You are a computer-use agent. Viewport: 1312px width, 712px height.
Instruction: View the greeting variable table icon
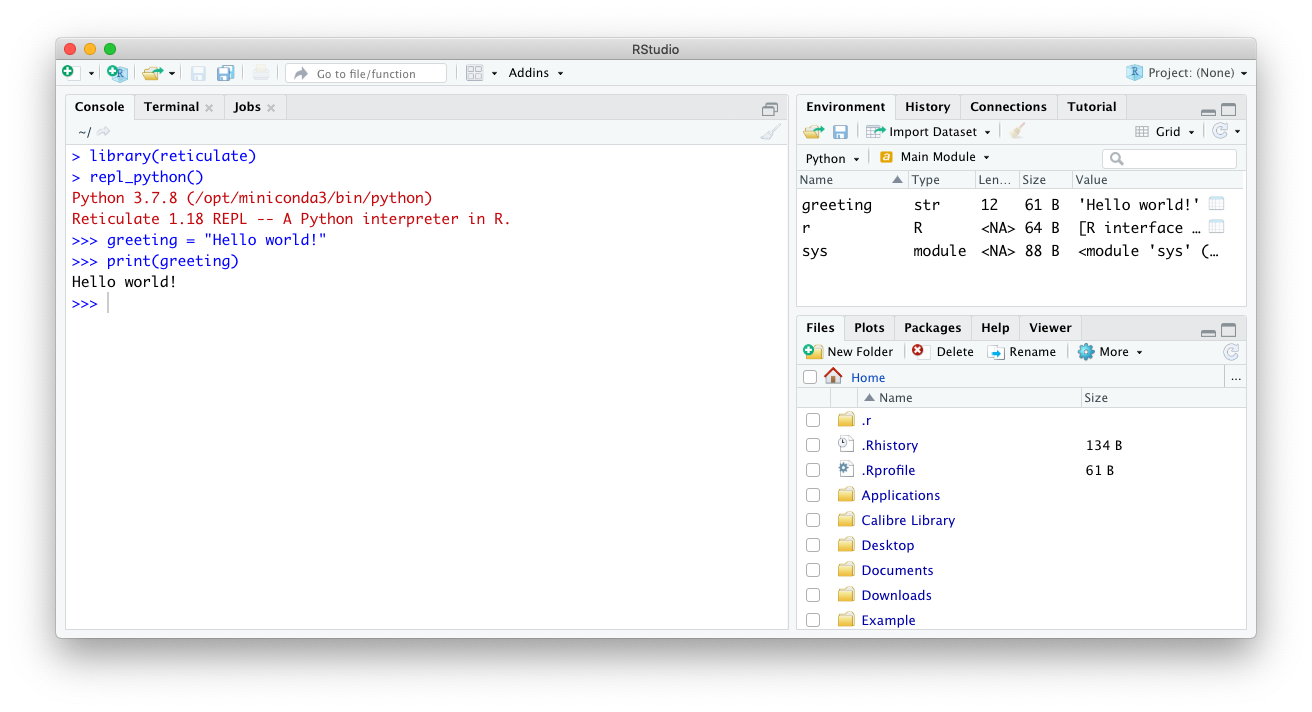click(1216, 204)
